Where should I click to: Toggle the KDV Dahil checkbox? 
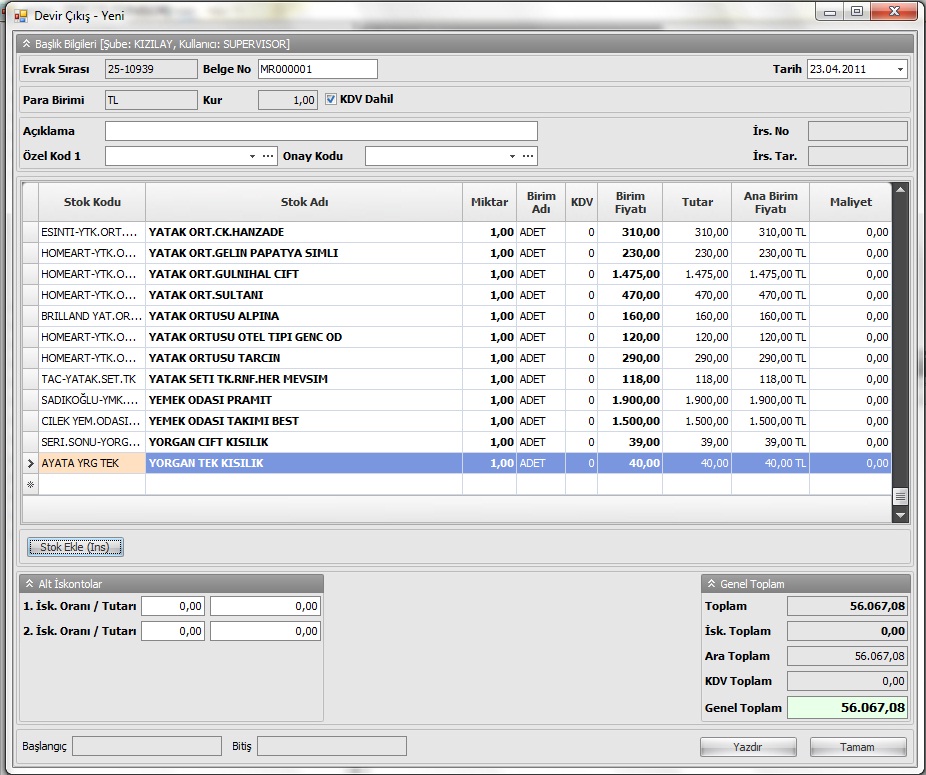(331, 99)
